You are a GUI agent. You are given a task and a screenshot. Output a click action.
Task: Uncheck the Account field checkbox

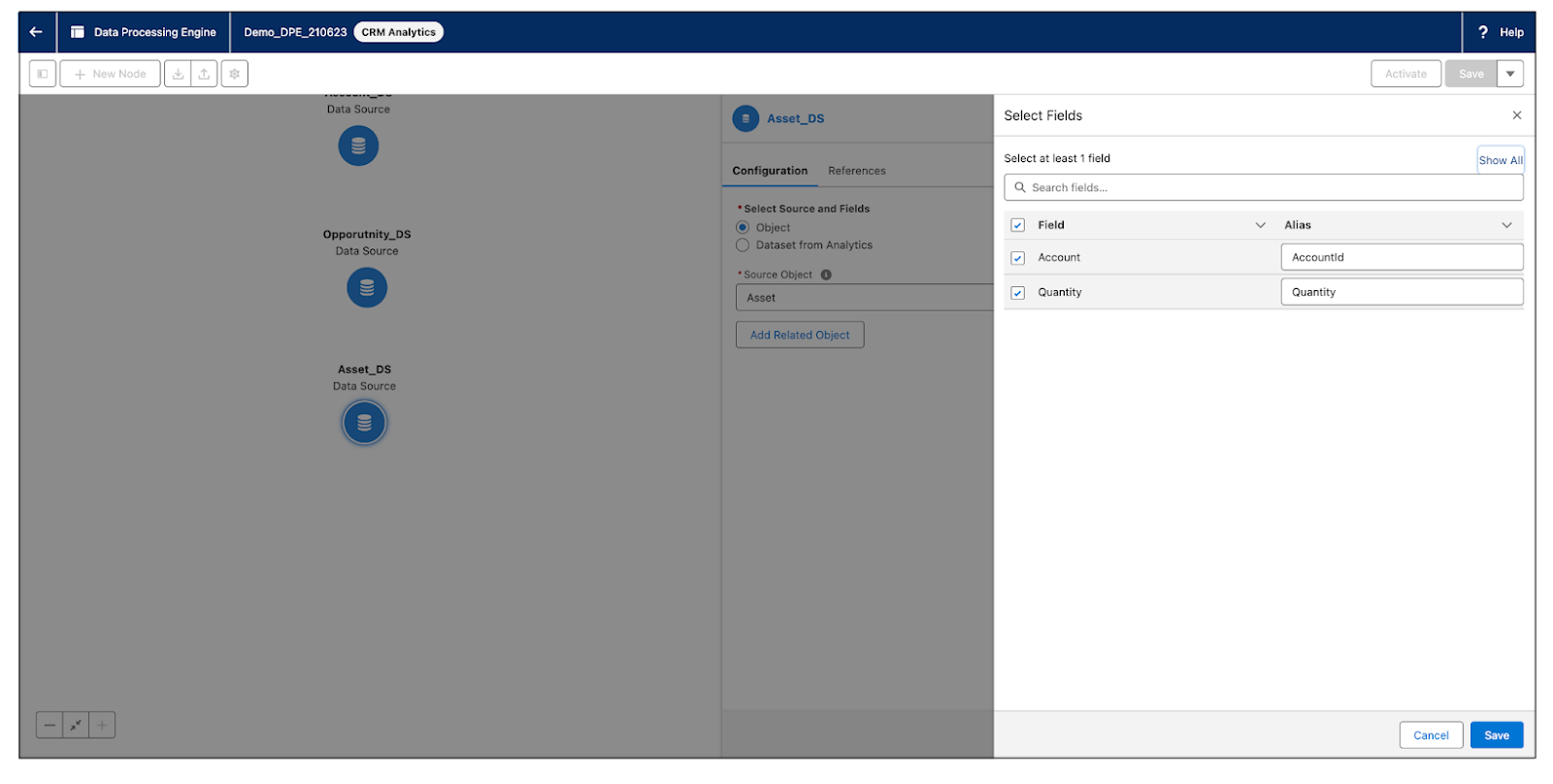pyautogui.click(x=1018, y=258)
